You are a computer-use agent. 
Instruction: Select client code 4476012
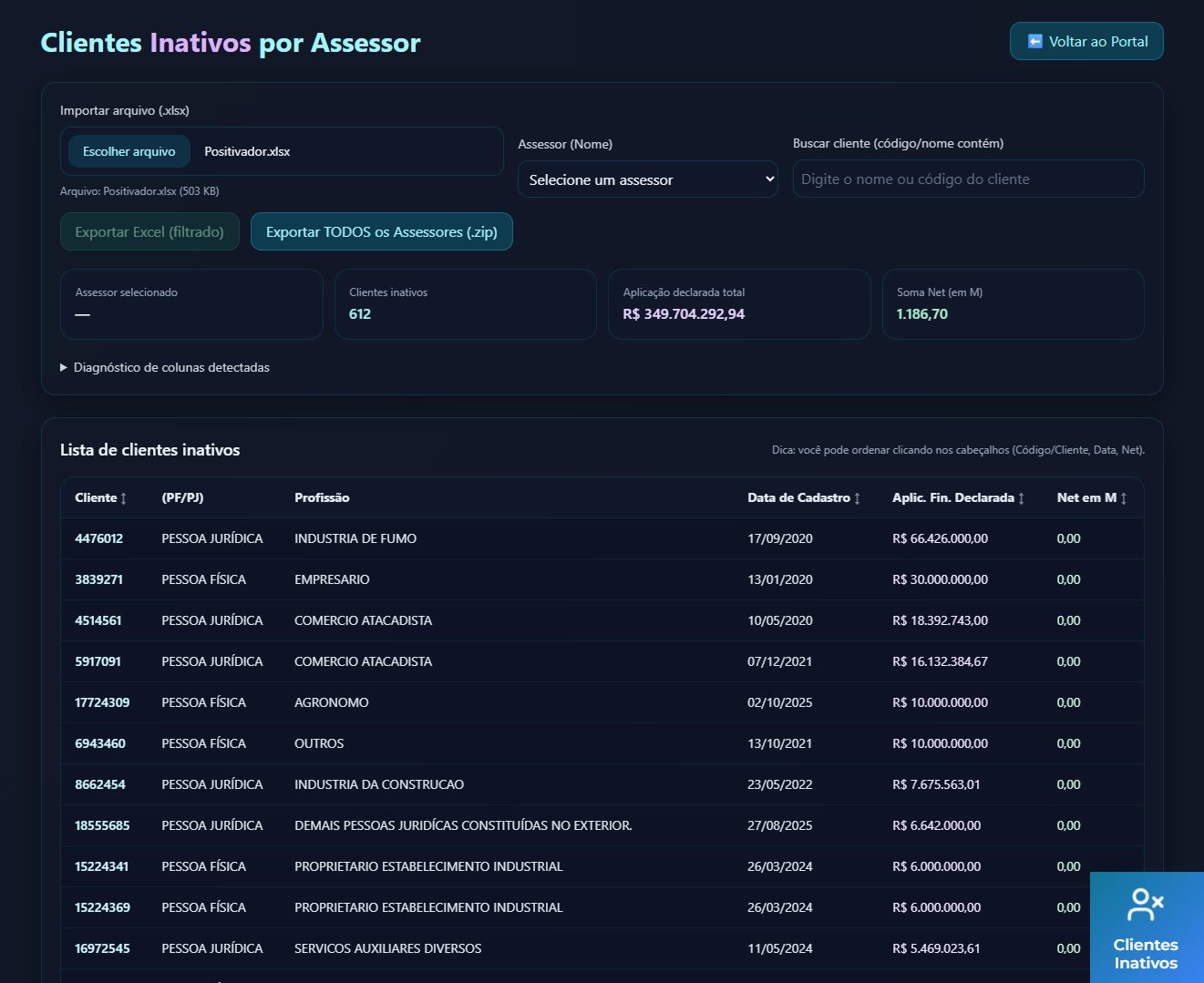pos(98,539)
